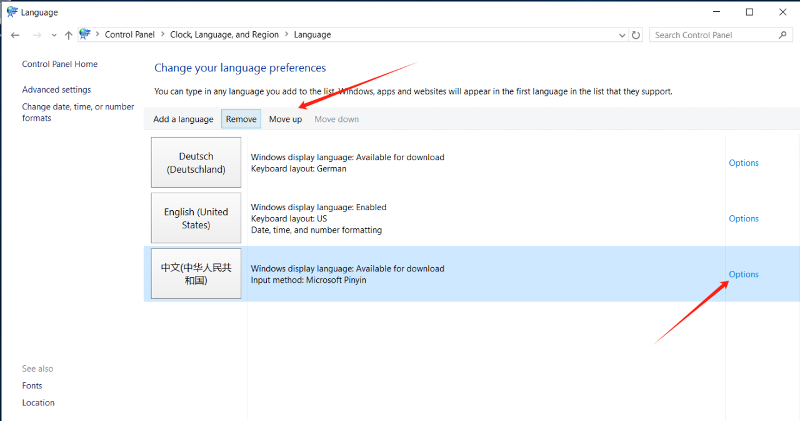The image size is (800, 421).
Task: Click the Language breadcrumb
Action: click(312, 35)
